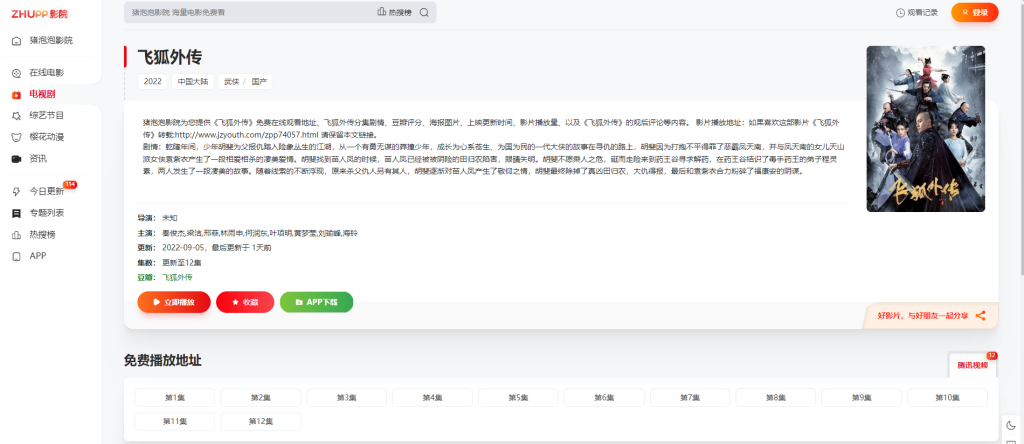The image size is (1024, 444).
Task: Click 好影片，与好朋友一起分享 banner
Action: [931, 315]
